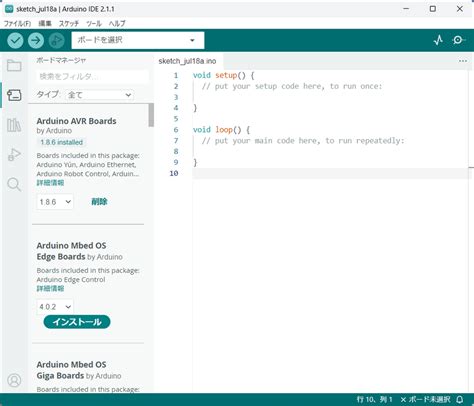Screen dimensions: 474x406
Task: Click the void setup() code line
Action: click(223, 75)
